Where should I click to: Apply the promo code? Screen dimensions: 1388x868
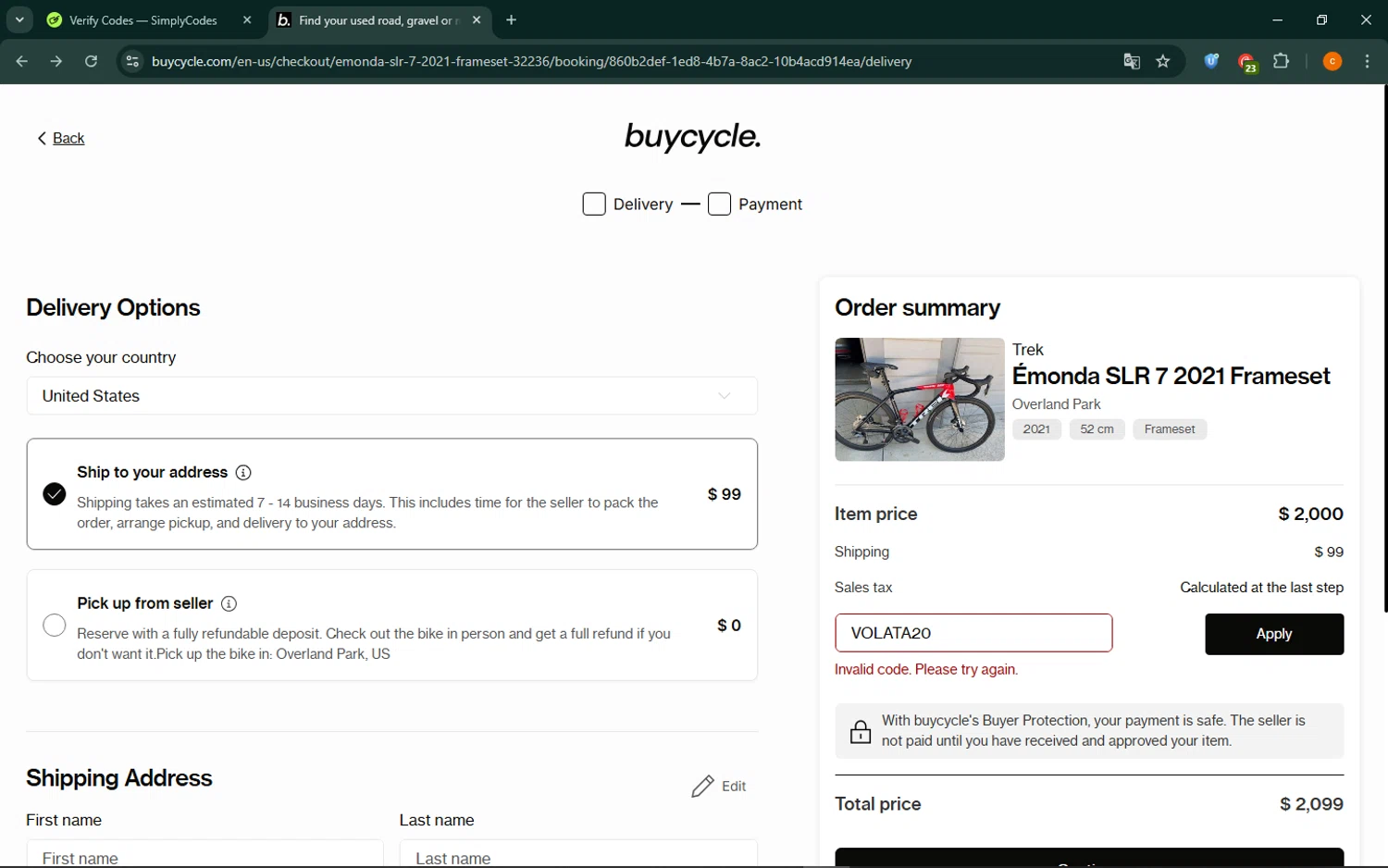[1274, 634]
